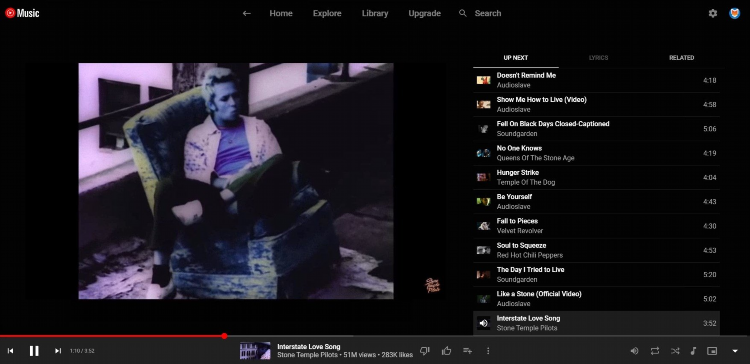Play No One Knows from queue
750x364 pixels.
[596, 153]
